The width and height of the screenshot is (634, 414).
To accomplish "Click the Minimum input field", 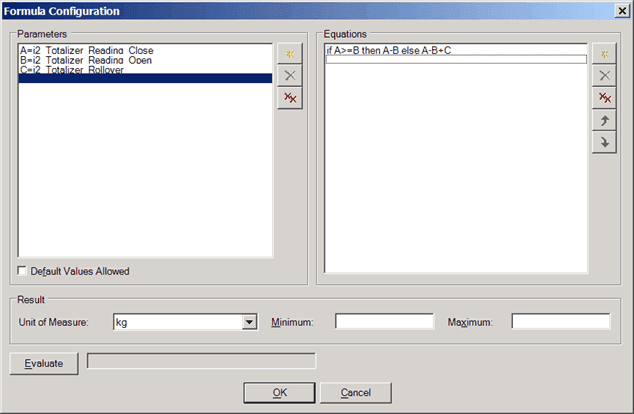I will pyautogui.click(x=384, y=322).
